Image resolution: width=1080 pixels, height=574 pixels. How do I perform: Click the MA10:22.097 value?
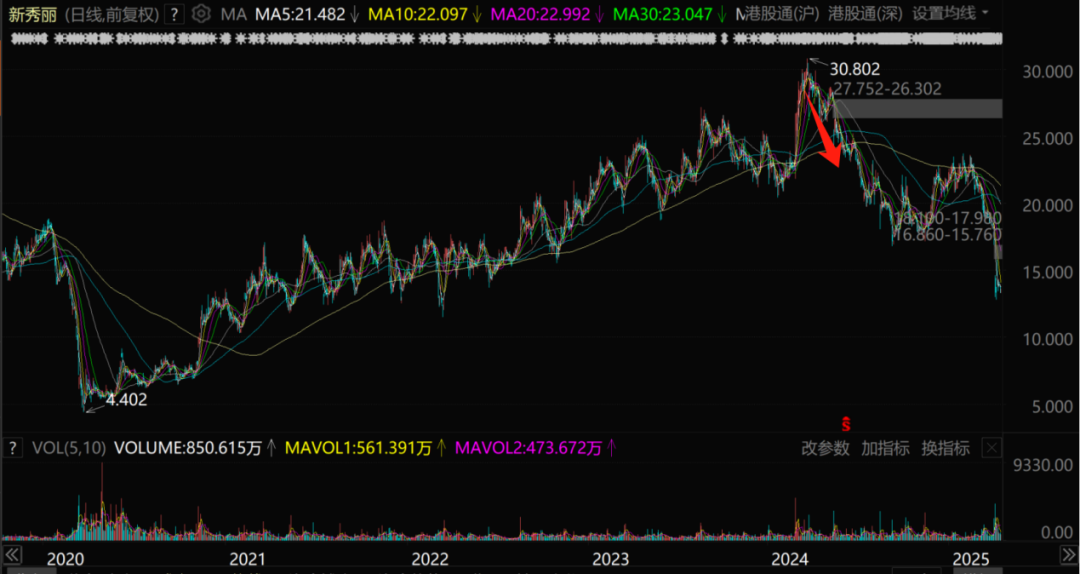tap(418, 14)
